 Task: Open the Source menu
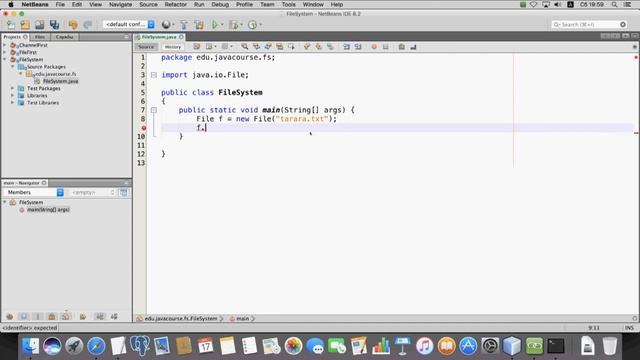point(148,4)
